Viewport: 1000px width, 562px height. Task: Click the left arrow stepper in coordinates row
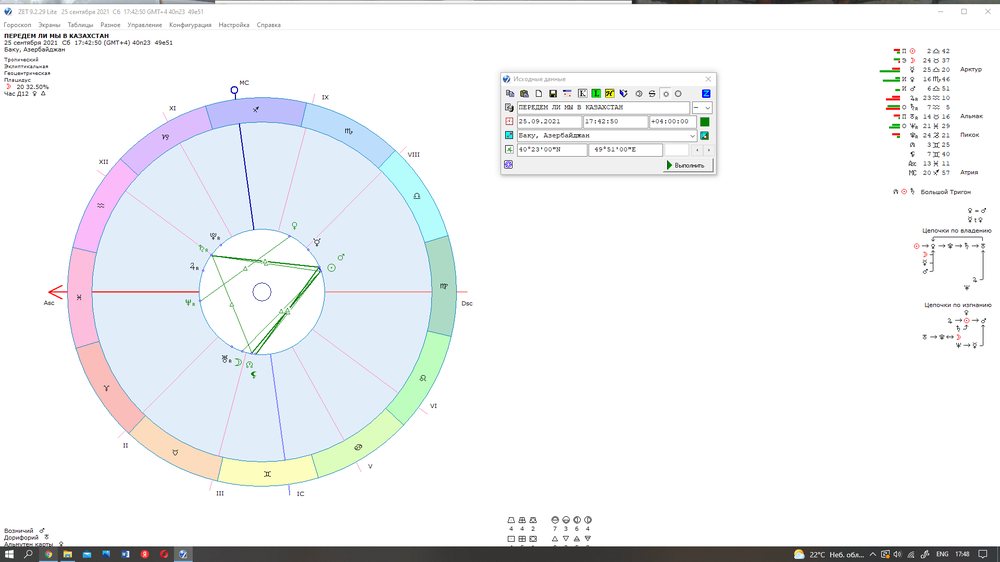pyautogui.click(x=697, y=150)
